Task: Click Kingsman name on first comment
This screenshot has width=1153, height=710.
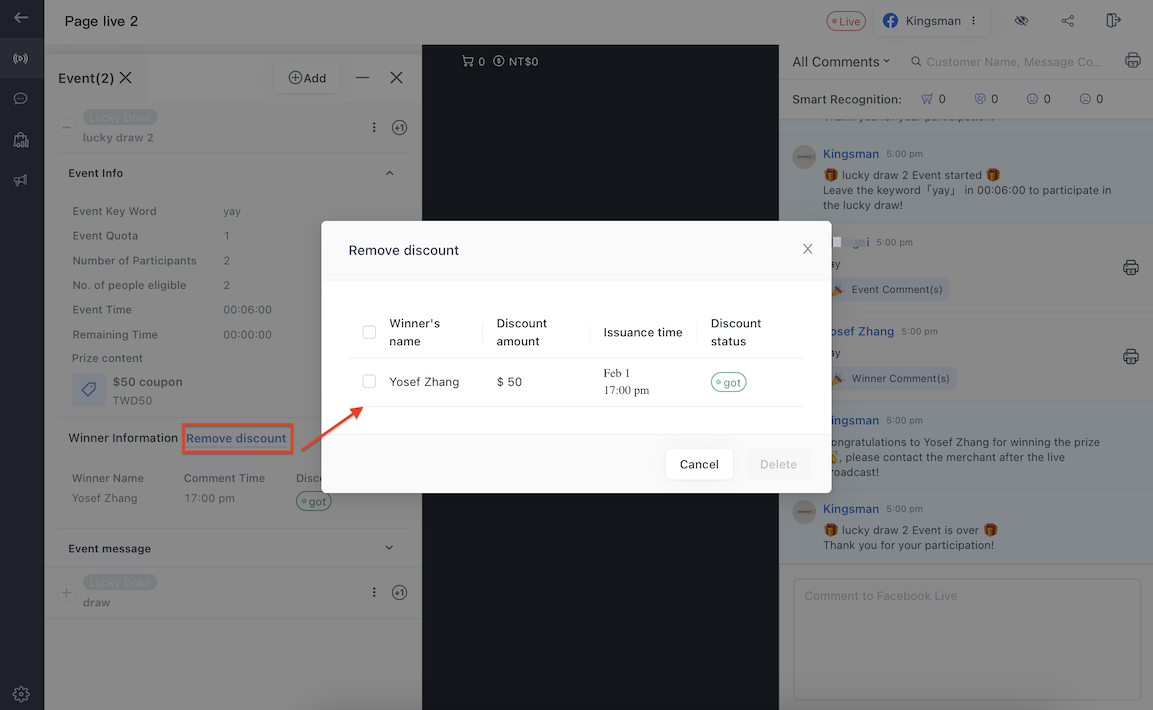Action: [x=851, y=154]
